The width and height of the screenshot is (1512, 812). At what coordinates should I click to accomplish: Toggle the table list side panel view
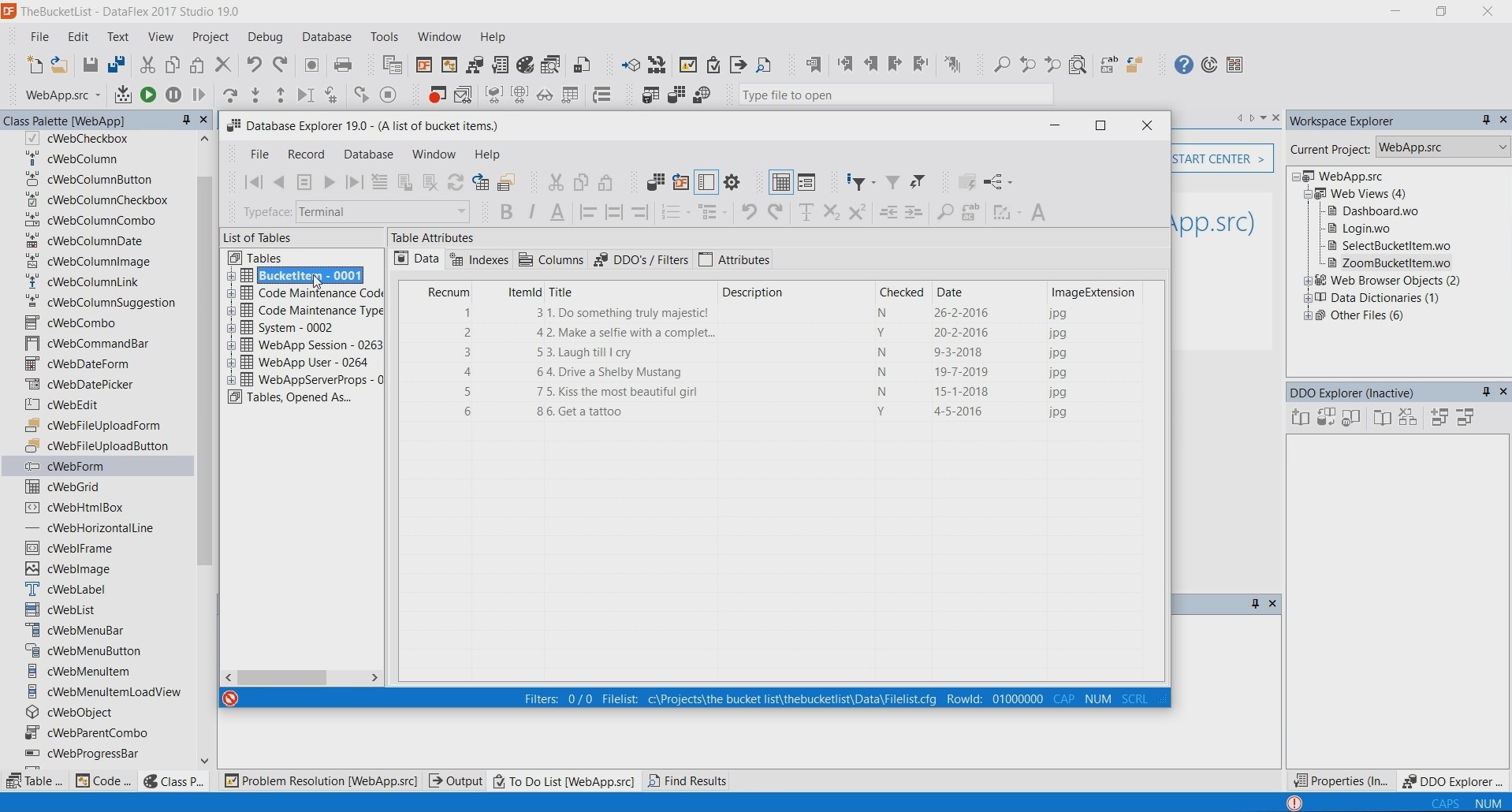[x=708, y=183]
